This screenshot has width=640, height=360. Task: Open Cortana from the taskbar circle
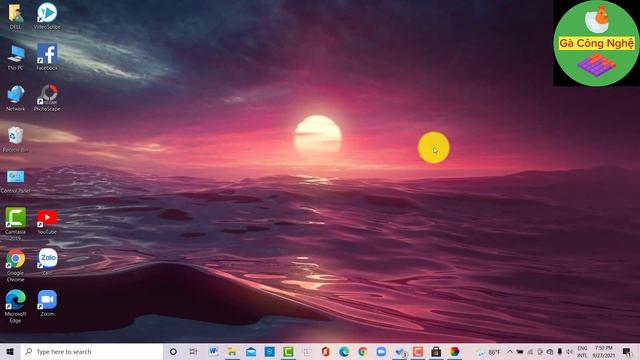click(173, 351)
